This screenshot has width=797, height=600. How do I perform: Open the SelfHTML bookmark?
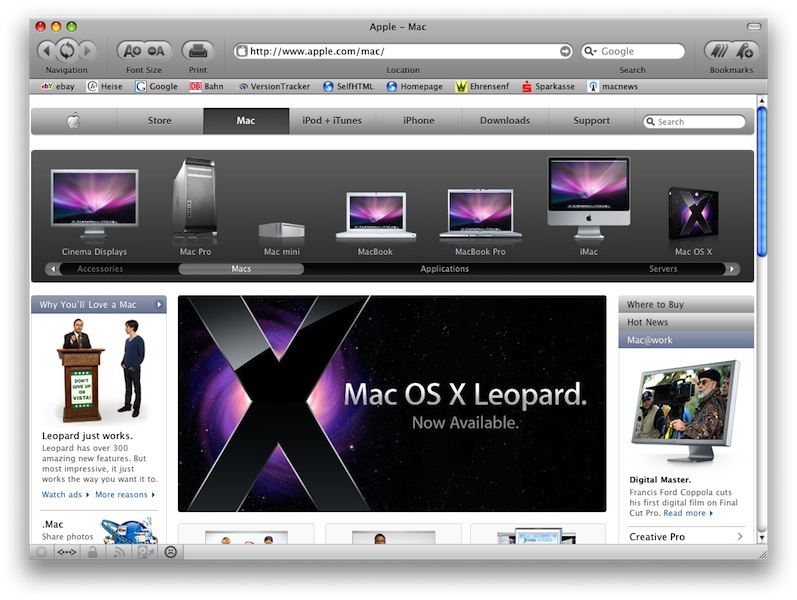pyautogui.click(x=349, y=86)
